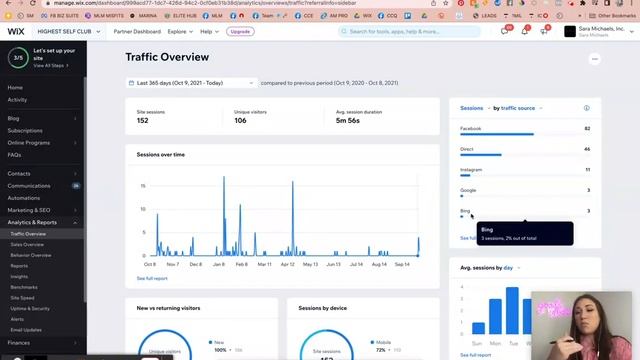Click the search for tools field
The image size is (640, 360).
tap(409, 31)
